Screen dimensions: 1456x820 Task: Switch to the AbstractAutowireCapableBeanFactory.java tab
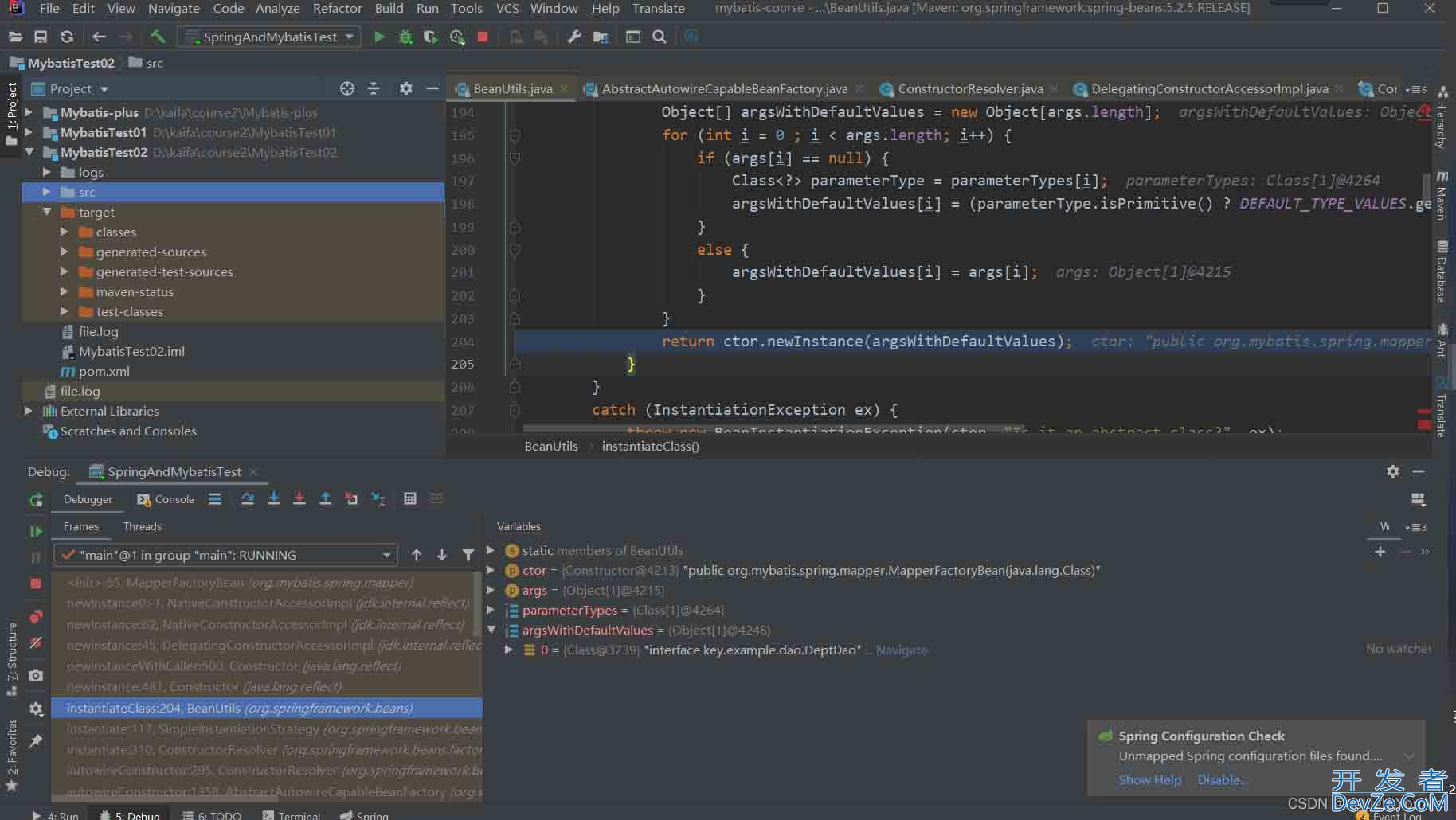coord(723,88)
